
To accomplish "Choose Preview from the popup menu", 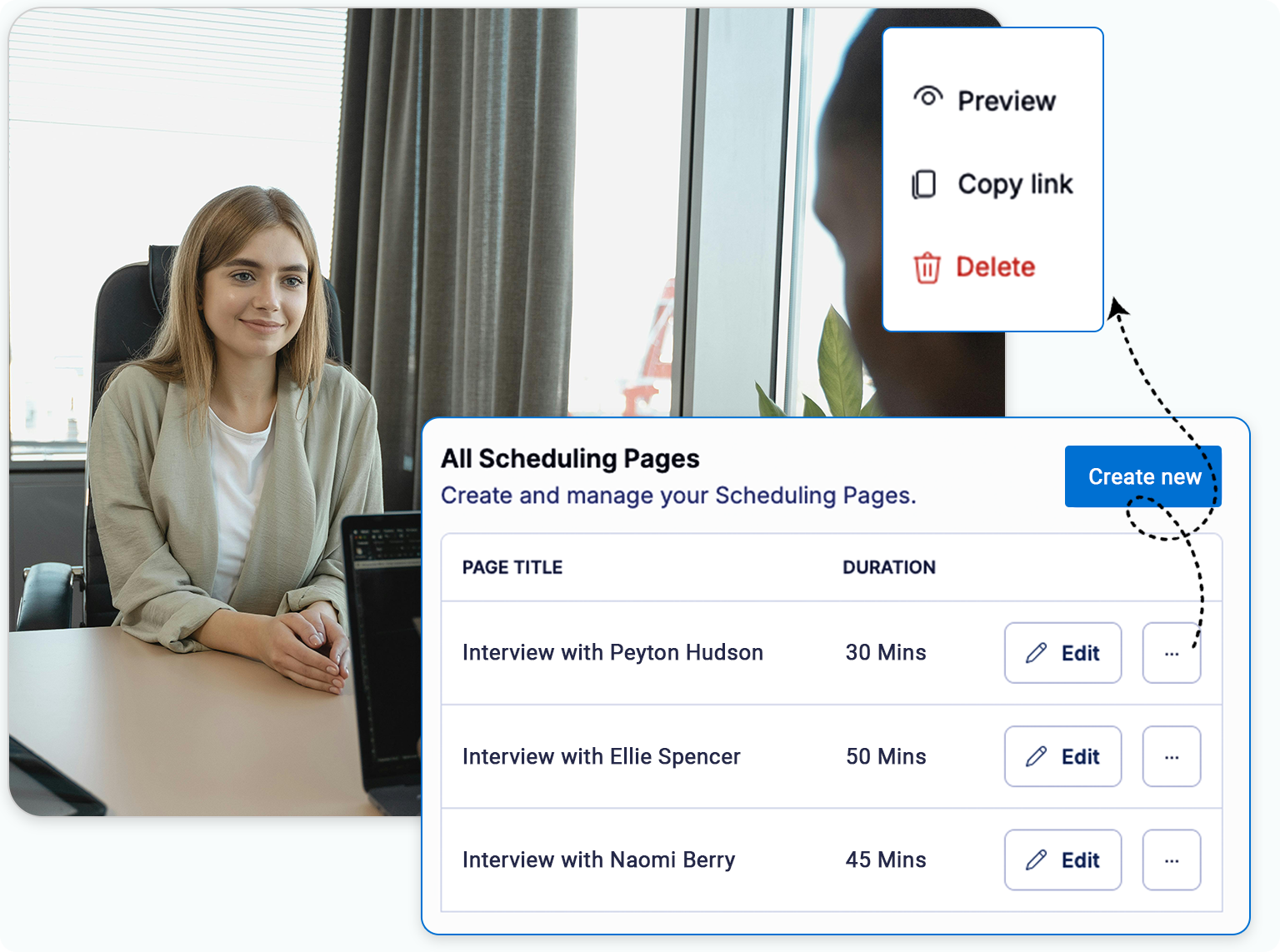I will pos(985,100).
